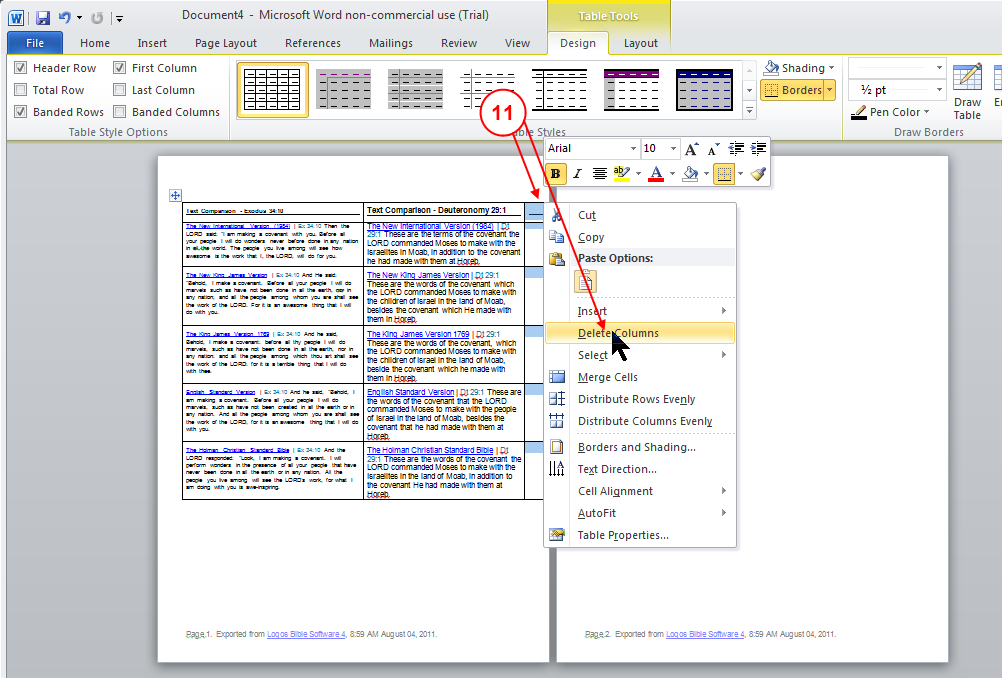The width and height of the screenshot is (1002, 678).
Task: Click the Borders button in the ribbon
Action: [x=792, y=90]
